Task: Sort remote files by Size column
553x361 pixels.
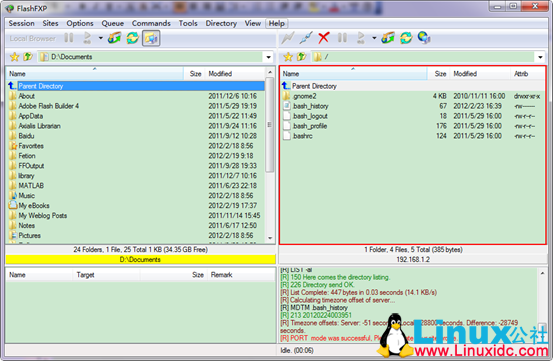Action: click(x=439, y=74)
